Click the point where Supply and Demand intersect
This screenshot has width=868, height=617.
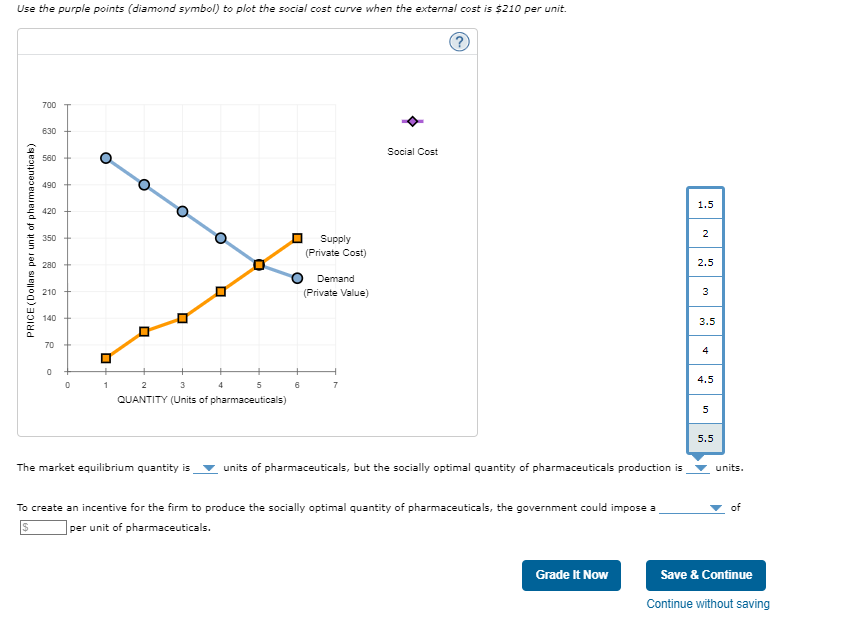pyautogui.click(x=259, y=266)
